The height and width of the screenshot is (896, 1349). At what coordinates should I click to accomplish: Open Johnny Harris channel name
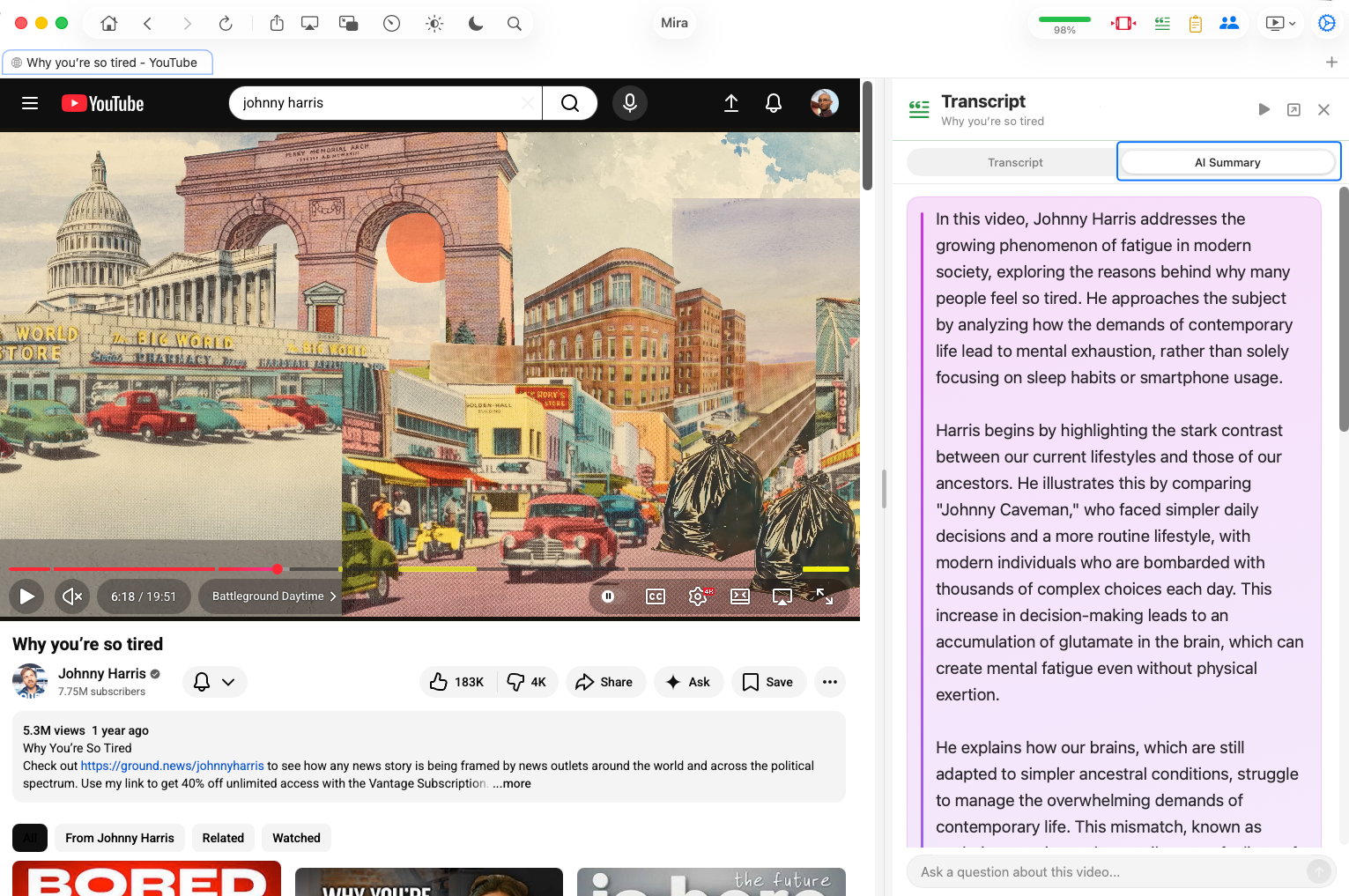(102, 673)
